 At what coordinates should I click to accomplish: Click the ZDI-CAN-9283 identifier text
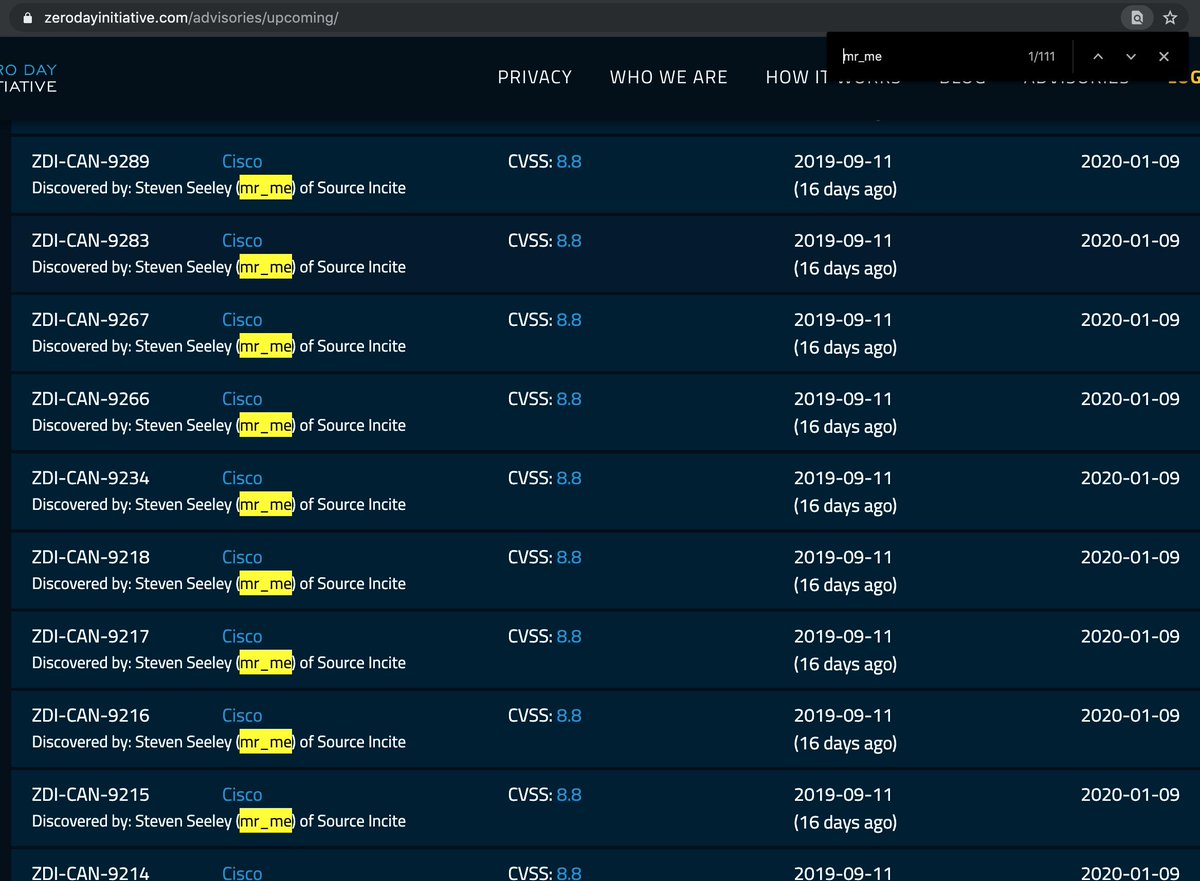click(91, 240)
